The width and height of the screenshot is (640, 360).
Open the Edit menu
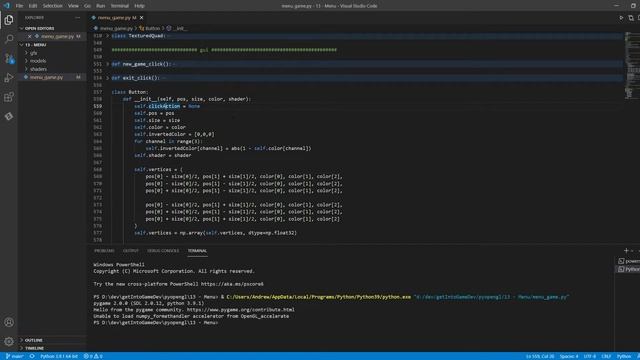pos(33,6)
